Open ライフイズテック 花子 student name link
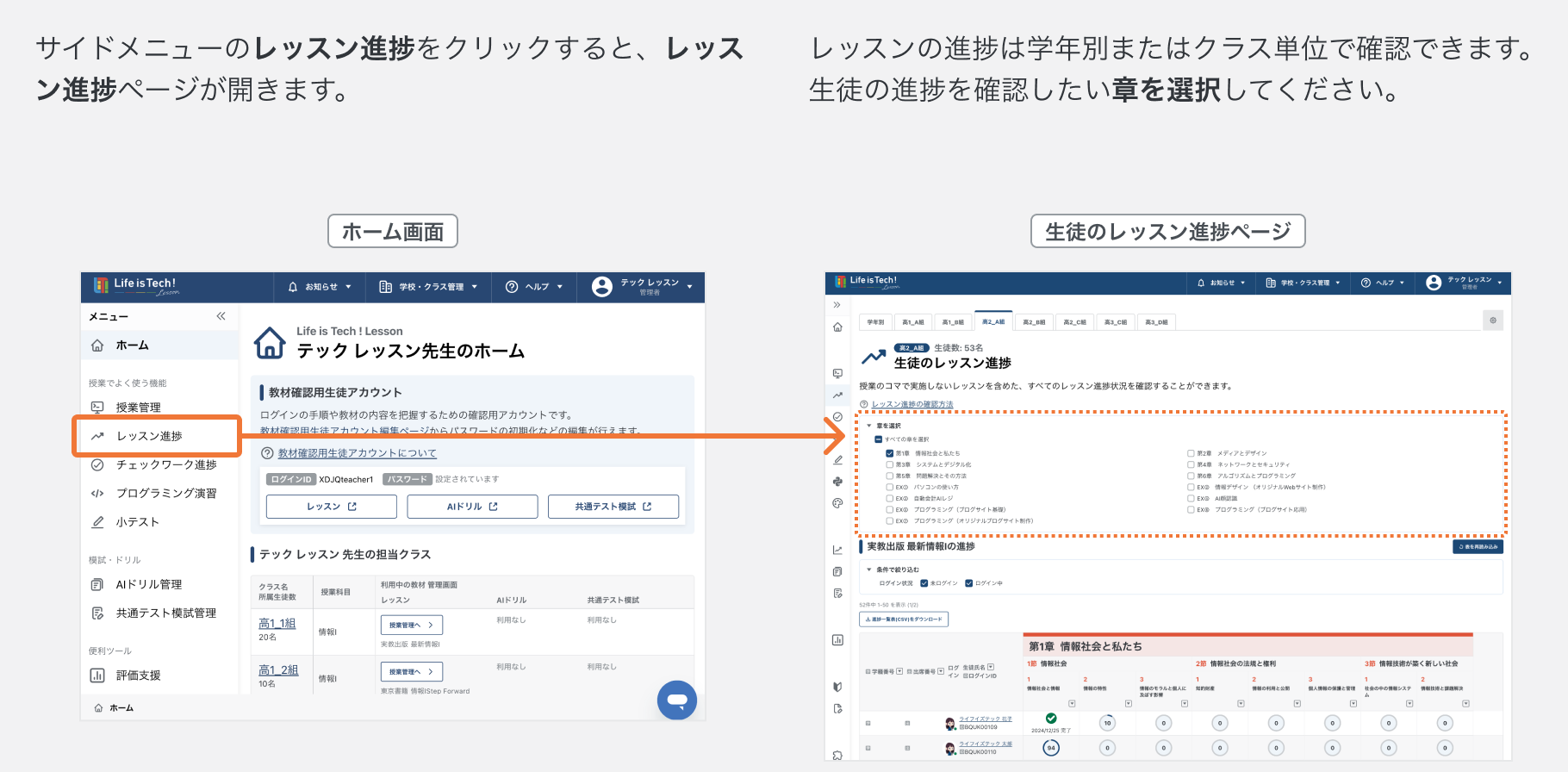The image size is (1568, 772). [986, 719]
